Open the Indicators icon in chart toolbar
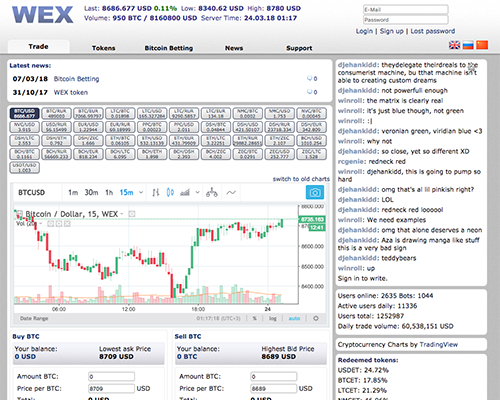 point(231,192)
